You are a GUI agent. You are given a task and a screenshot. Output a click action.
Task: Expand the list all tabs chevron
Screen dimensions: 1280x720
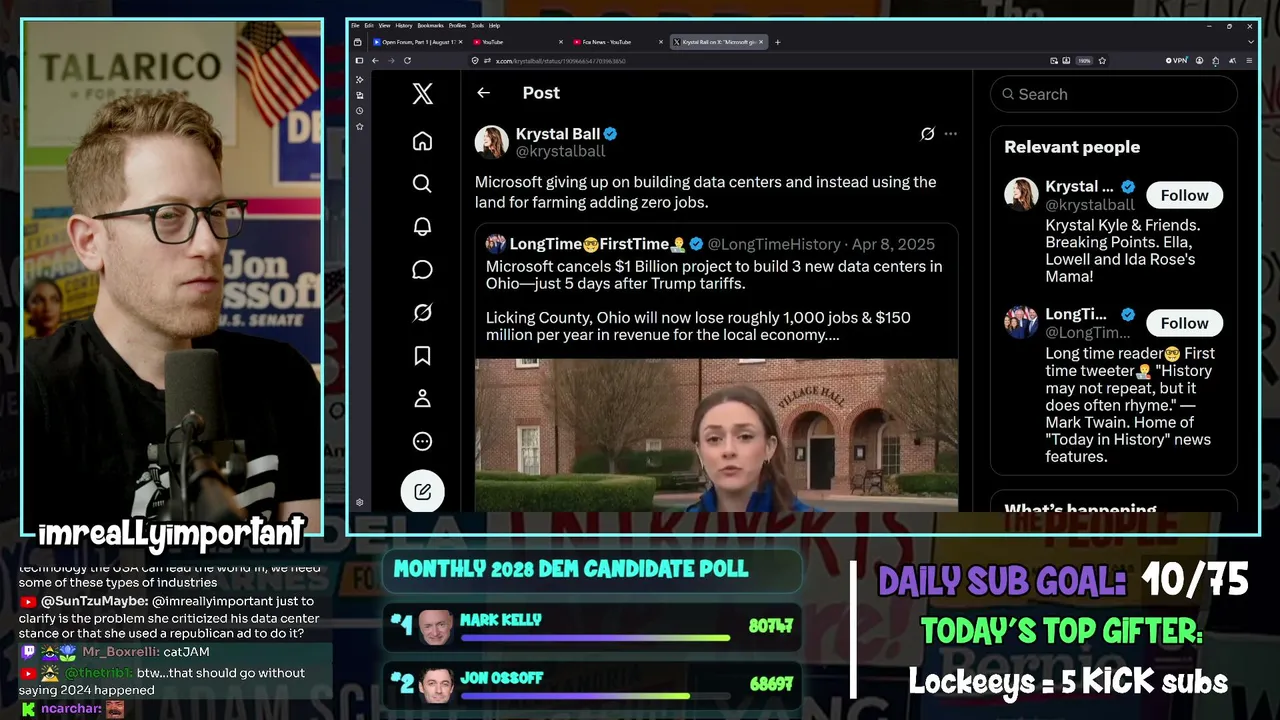click(1250, 42)
